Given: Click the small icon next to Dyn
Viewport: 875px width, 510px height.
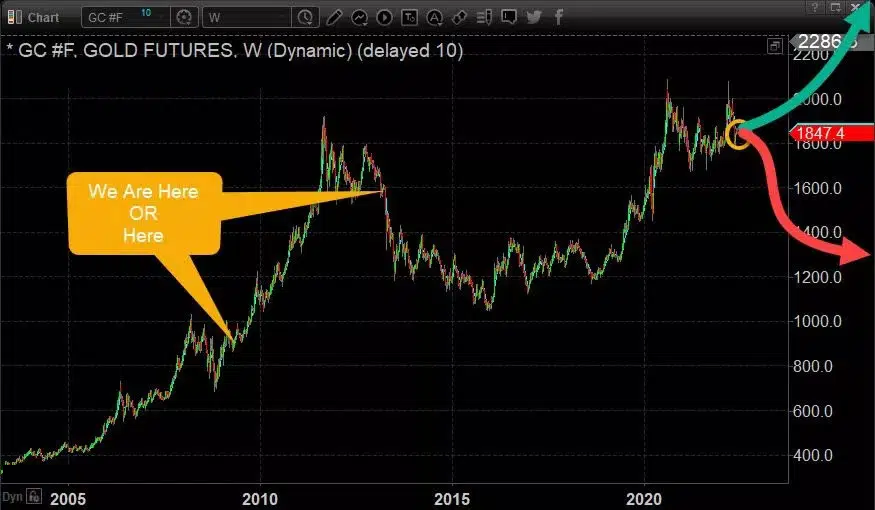Looking at the screenshot, I should point(33,495).
